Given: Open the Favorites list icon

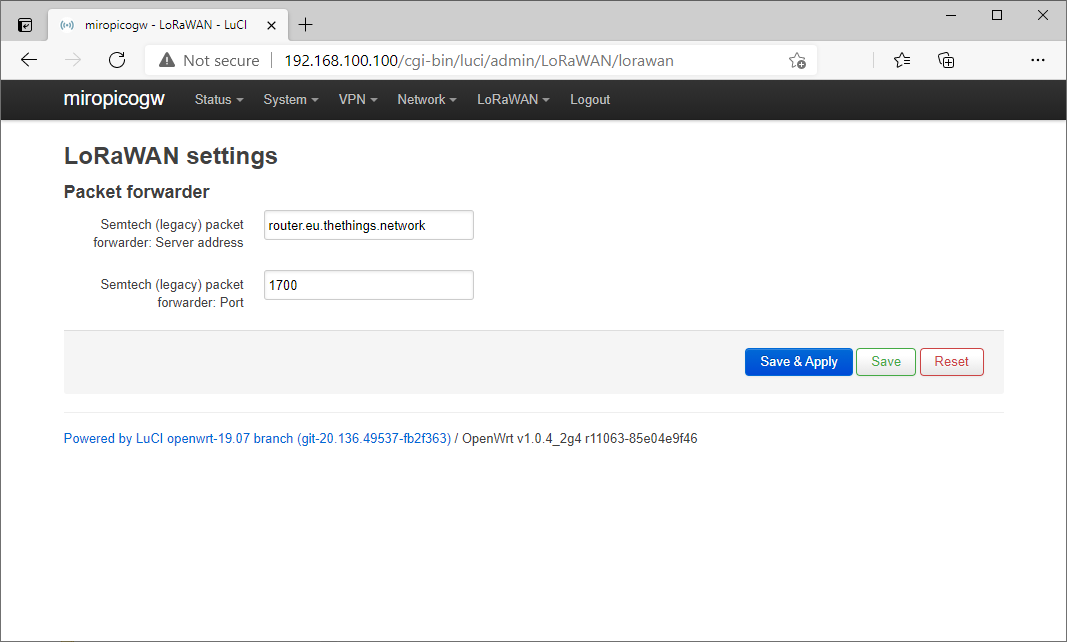Looking at the screenshot, I should [x=902, y=60].
